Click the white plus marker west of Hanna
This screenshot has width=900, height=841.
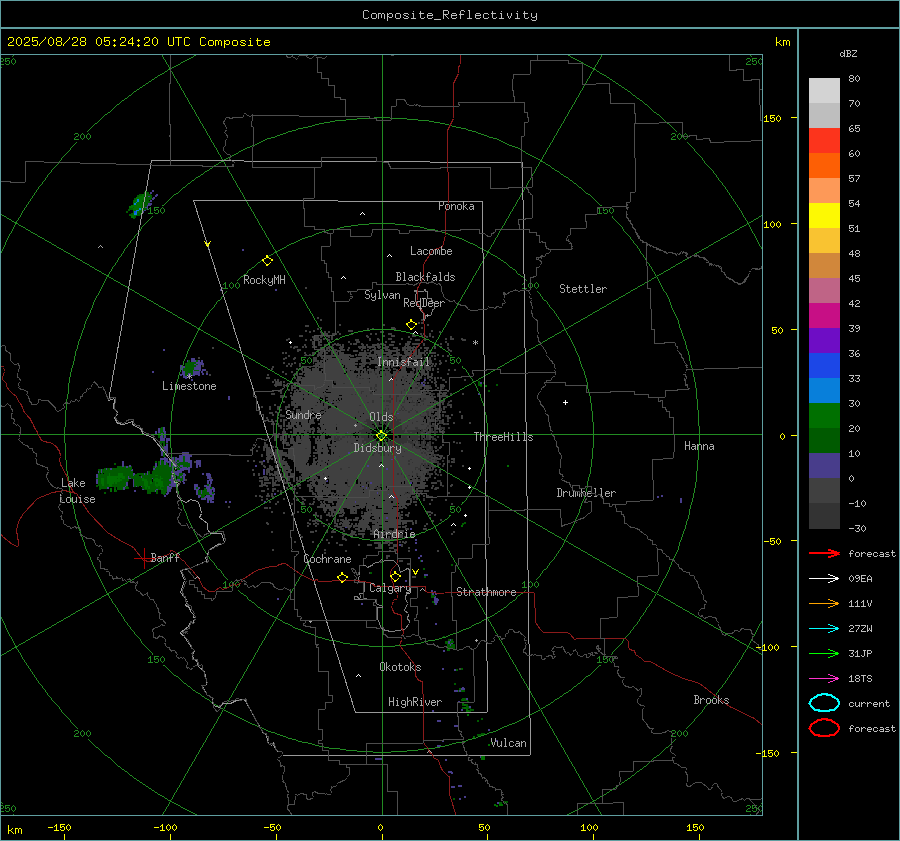(x=565, y=402)
